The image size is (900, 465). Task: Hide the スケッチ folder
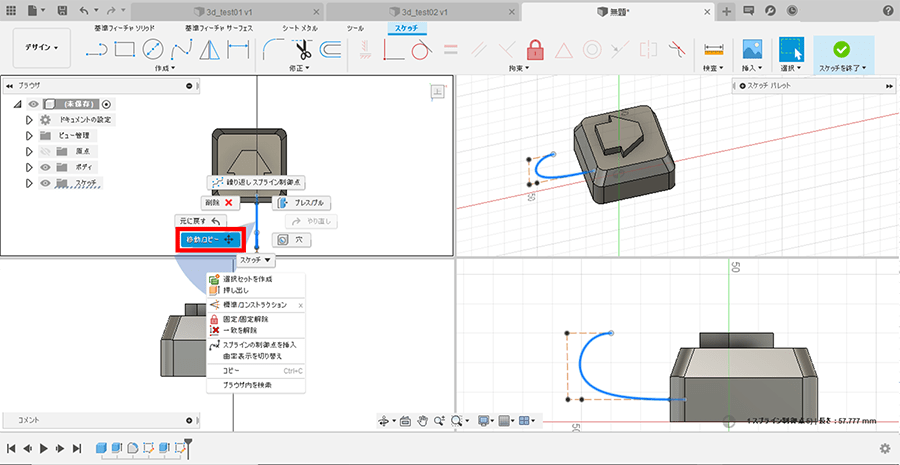(x=45, y=183)
